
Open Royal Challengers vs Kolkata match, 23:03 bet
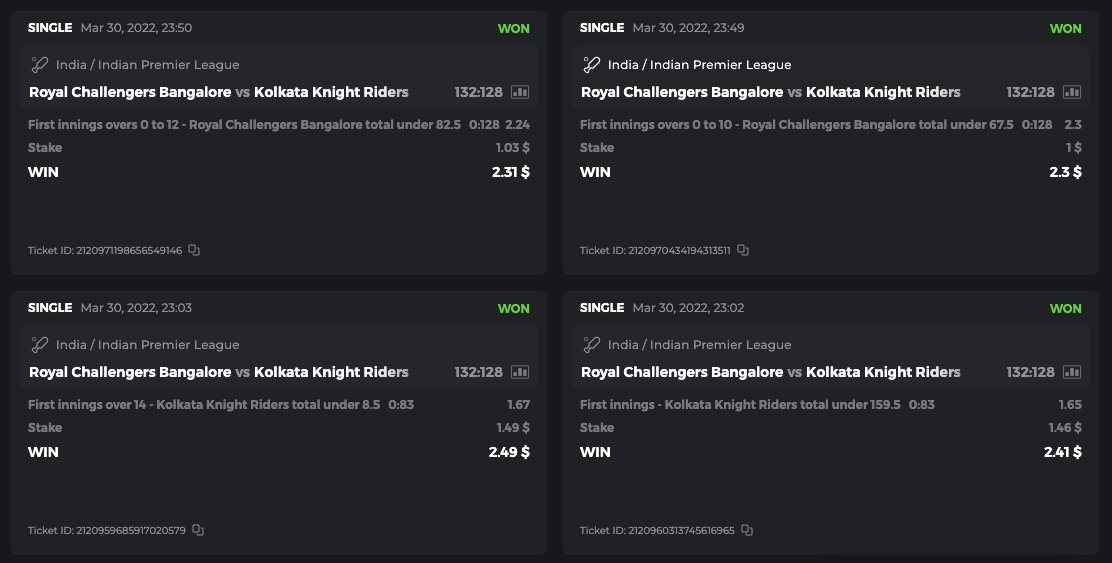pyautogui.click(x=218, y=372)
